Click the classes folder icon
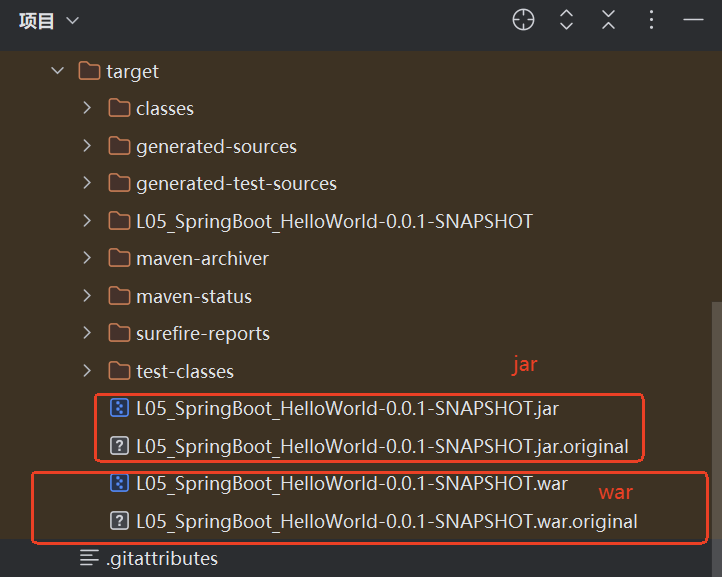The height and width of the screenshot is (577, 722). (119, 108)
